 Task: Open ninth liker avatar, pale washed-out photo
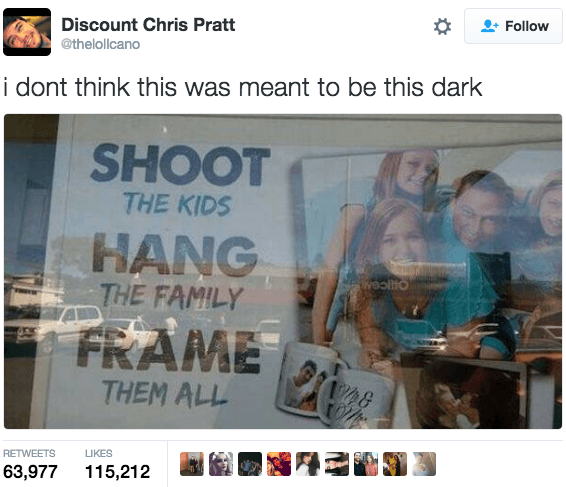[x=424, y=464]
